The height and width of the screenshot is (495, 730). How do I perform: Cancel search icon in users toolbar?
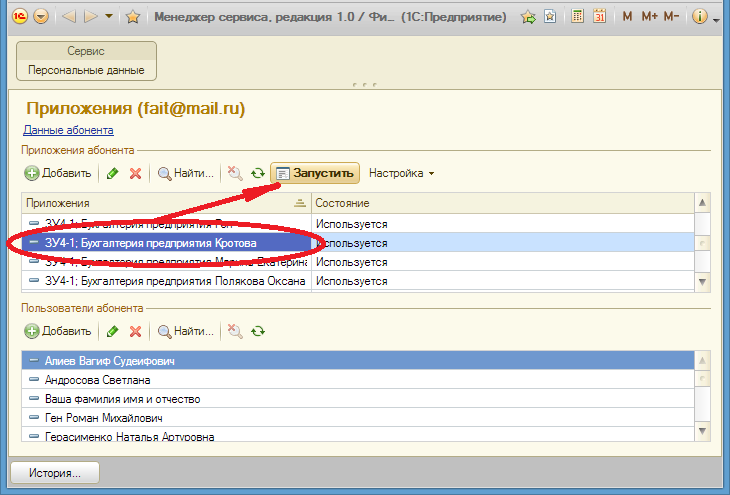pos(235,331)
